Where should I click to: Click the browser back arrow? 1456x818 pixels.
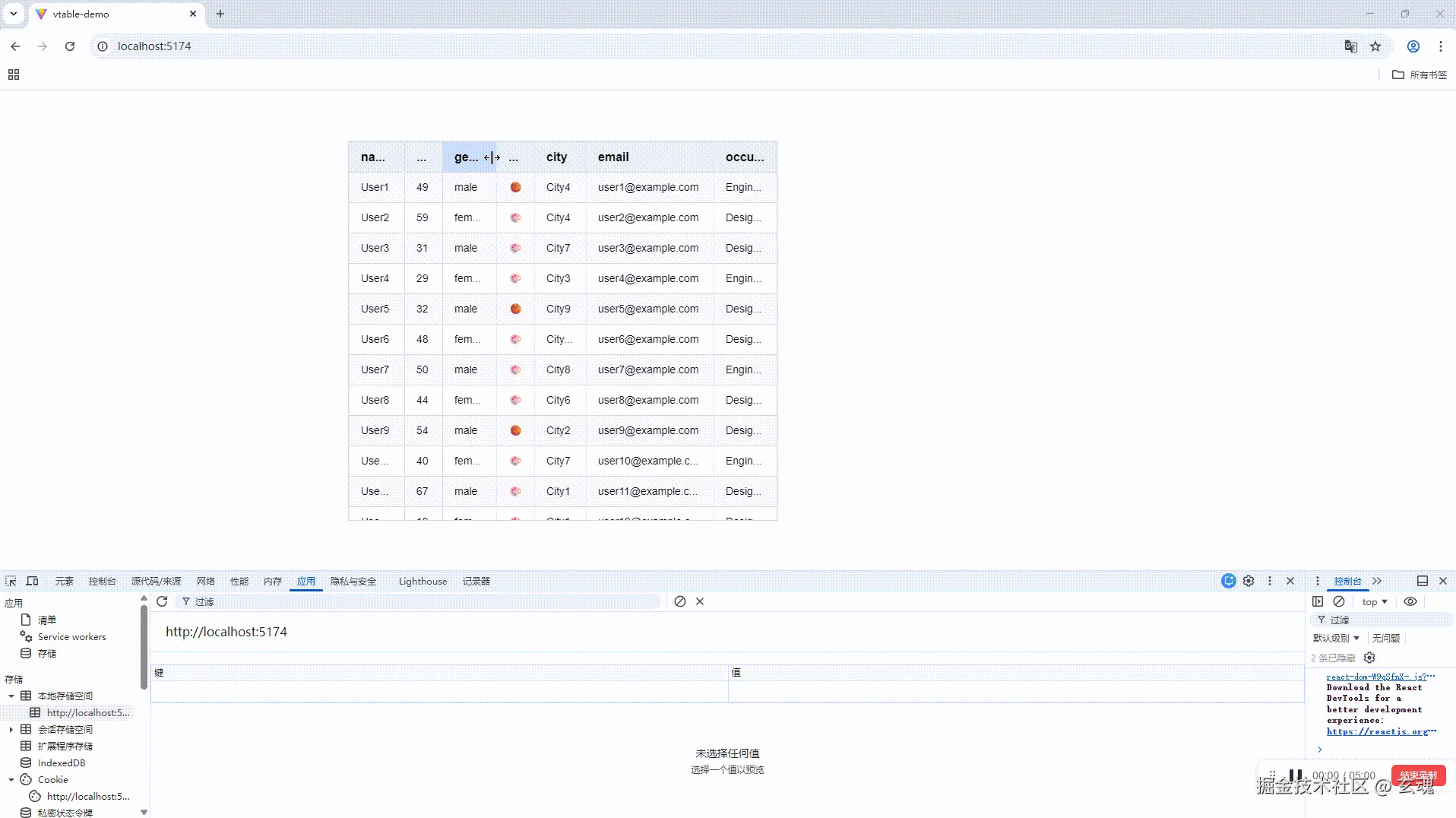tap(15, 46)
